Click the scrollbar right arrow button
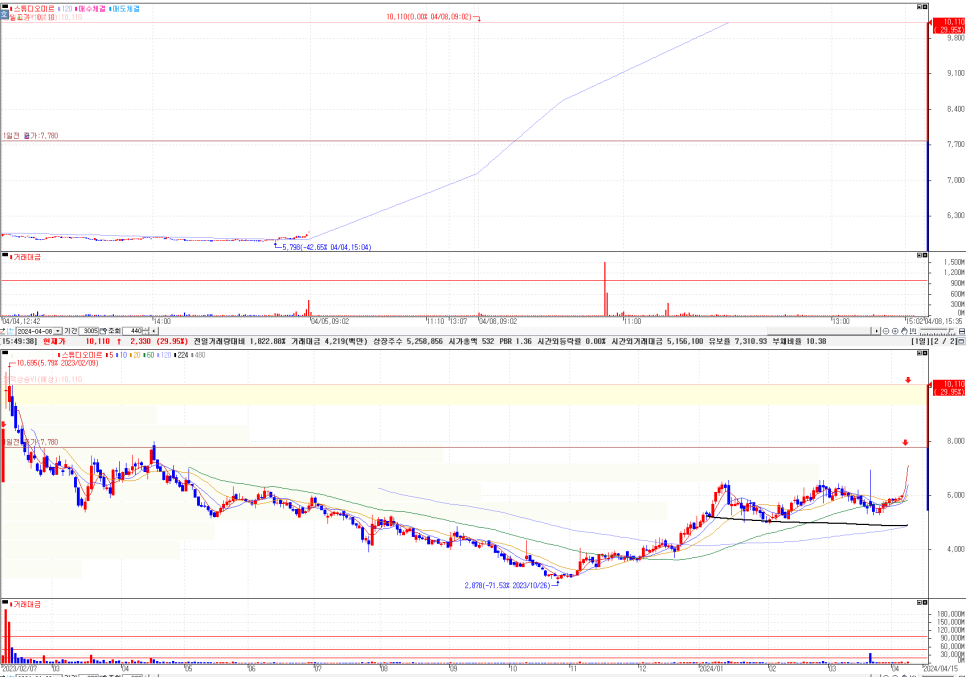This screenshot has width=966, height=677. [875, 331]
